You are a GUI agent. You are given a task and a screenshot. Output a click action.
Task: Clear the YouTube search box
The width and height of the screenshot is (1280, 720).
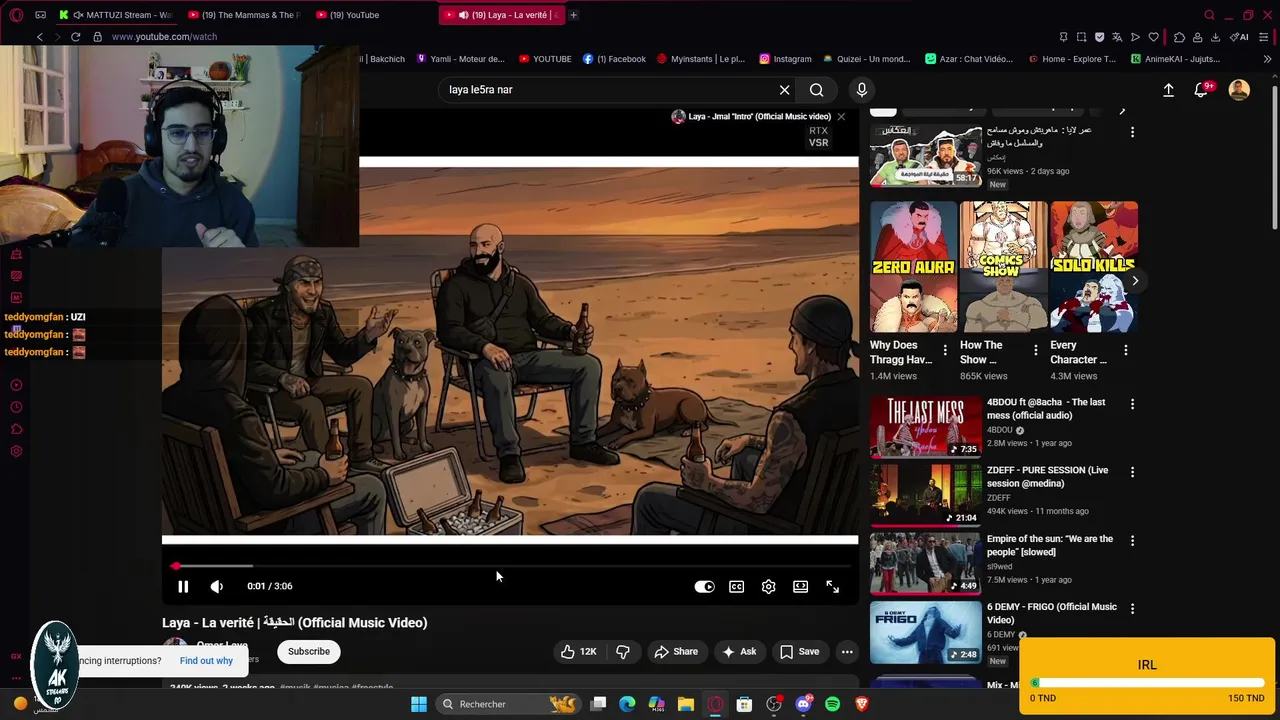[784, 90]
